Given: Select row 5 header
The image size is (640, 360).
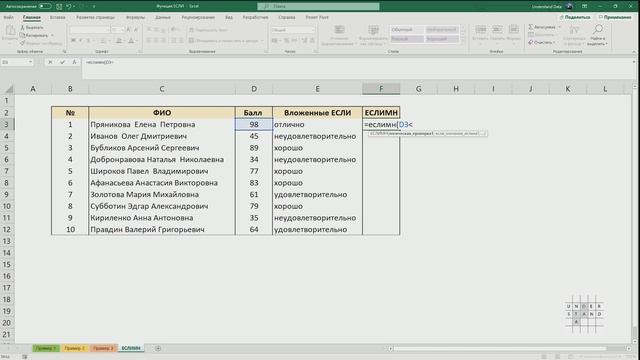Looking at the screenshot, I should [7, 148].
